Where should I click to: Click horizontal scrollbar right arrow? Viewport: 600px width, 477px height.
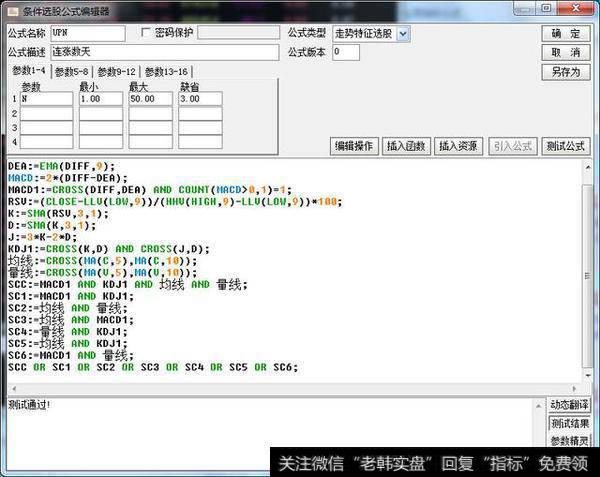pyautogui.click(x=574, y=389)
